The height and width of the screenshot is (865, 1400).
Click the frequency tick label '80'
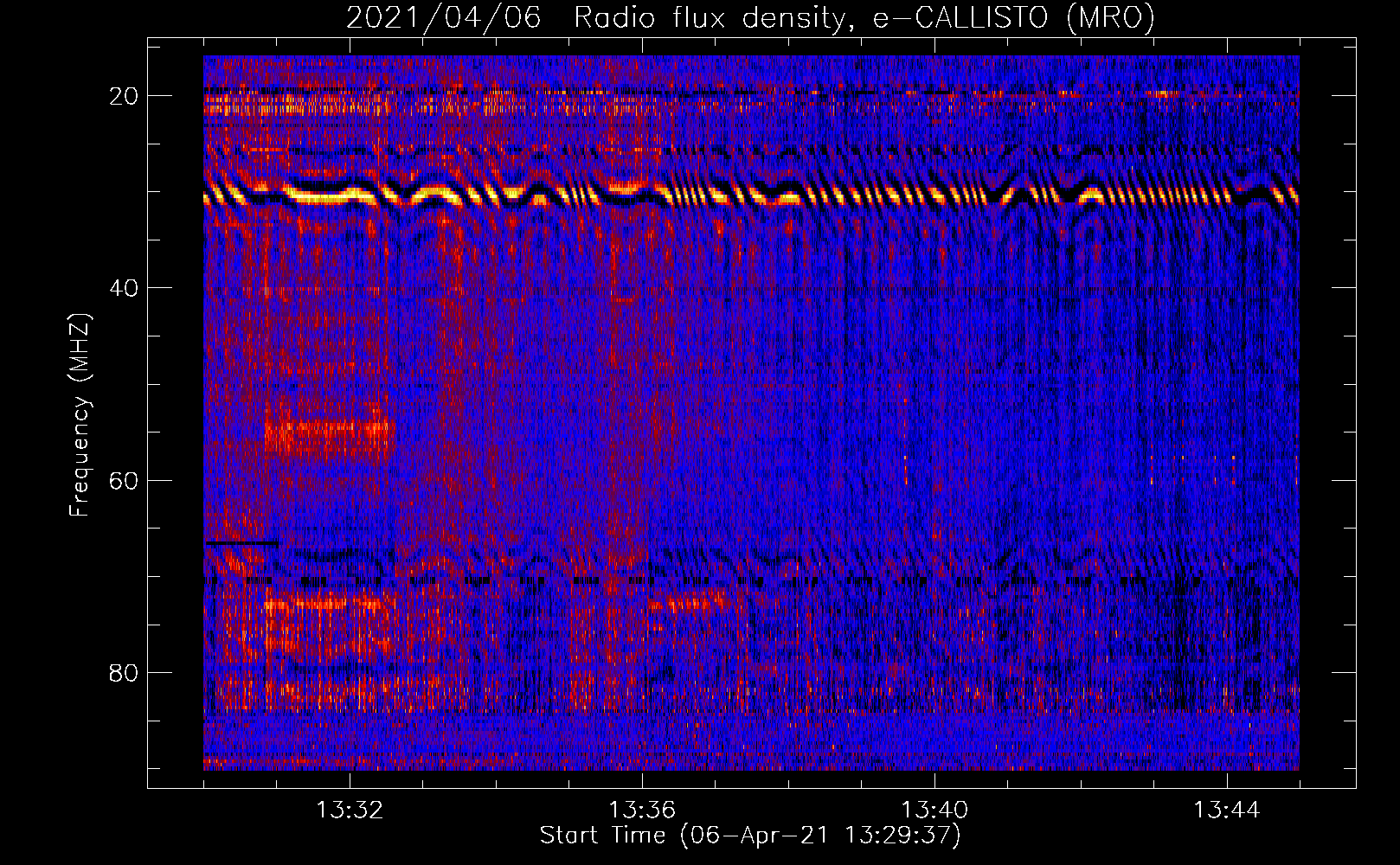pos(125,672)
